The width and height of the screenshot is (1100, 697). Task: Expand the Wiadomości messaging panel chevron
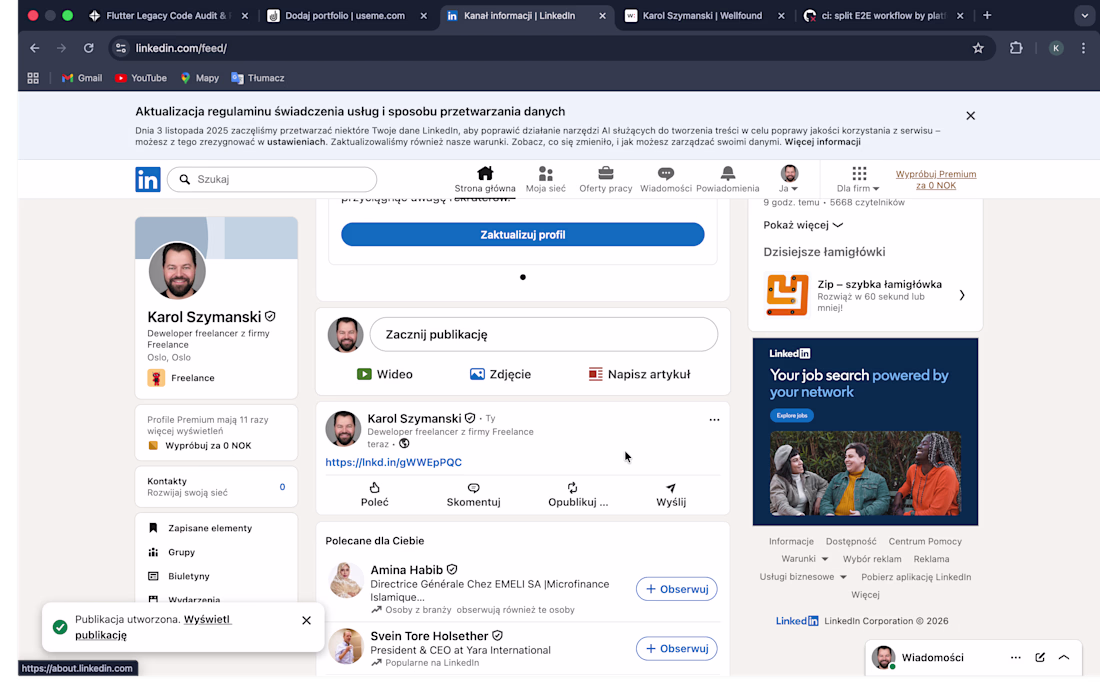point(1064,657)
